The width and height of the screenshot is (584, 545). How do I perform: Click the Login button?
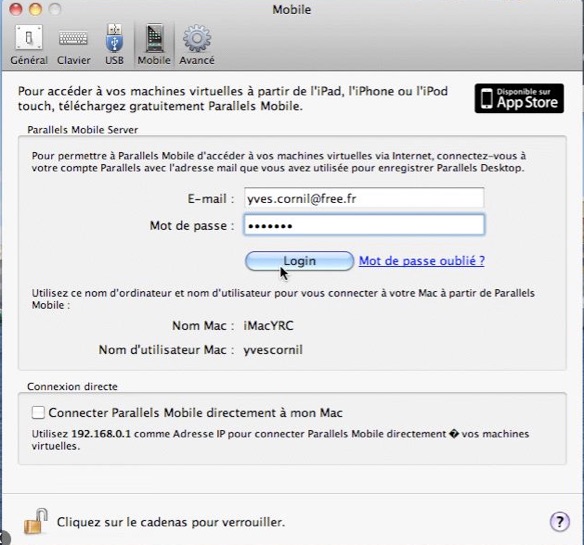pyautogui.click(x=299, y=261)
